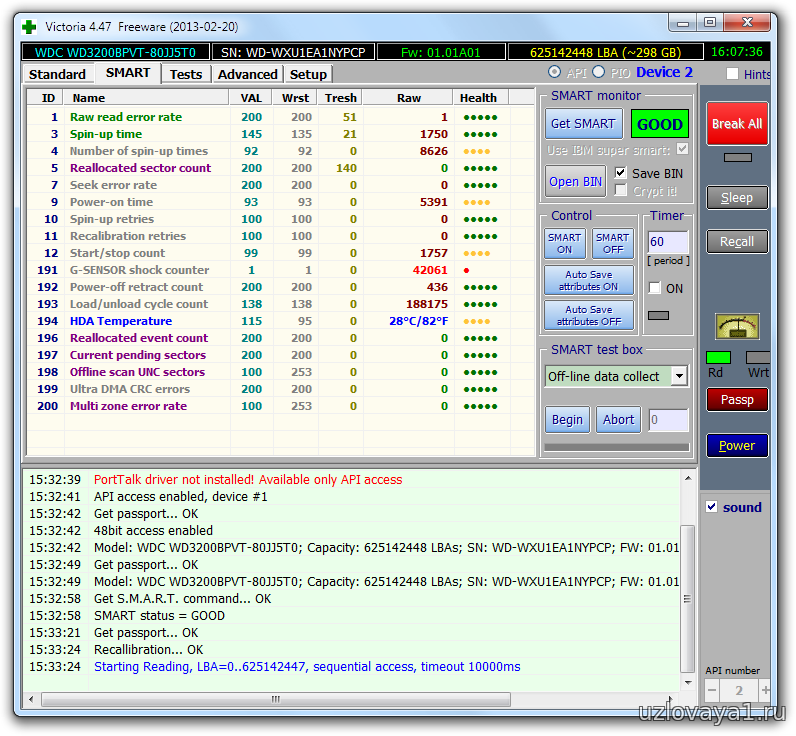
Task: Open the Tests tab
Action: [186, 75]
